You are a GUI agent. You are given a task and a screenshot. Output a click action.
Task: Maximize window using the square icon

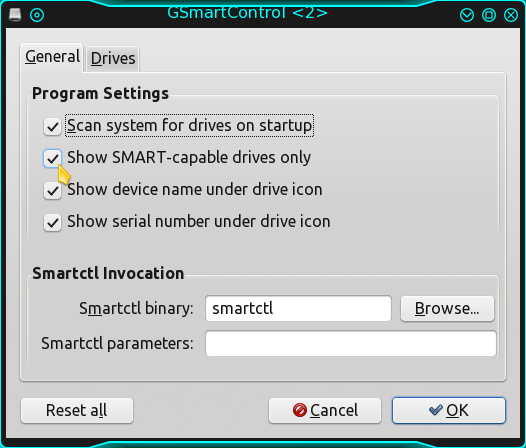tap(489, 15)
